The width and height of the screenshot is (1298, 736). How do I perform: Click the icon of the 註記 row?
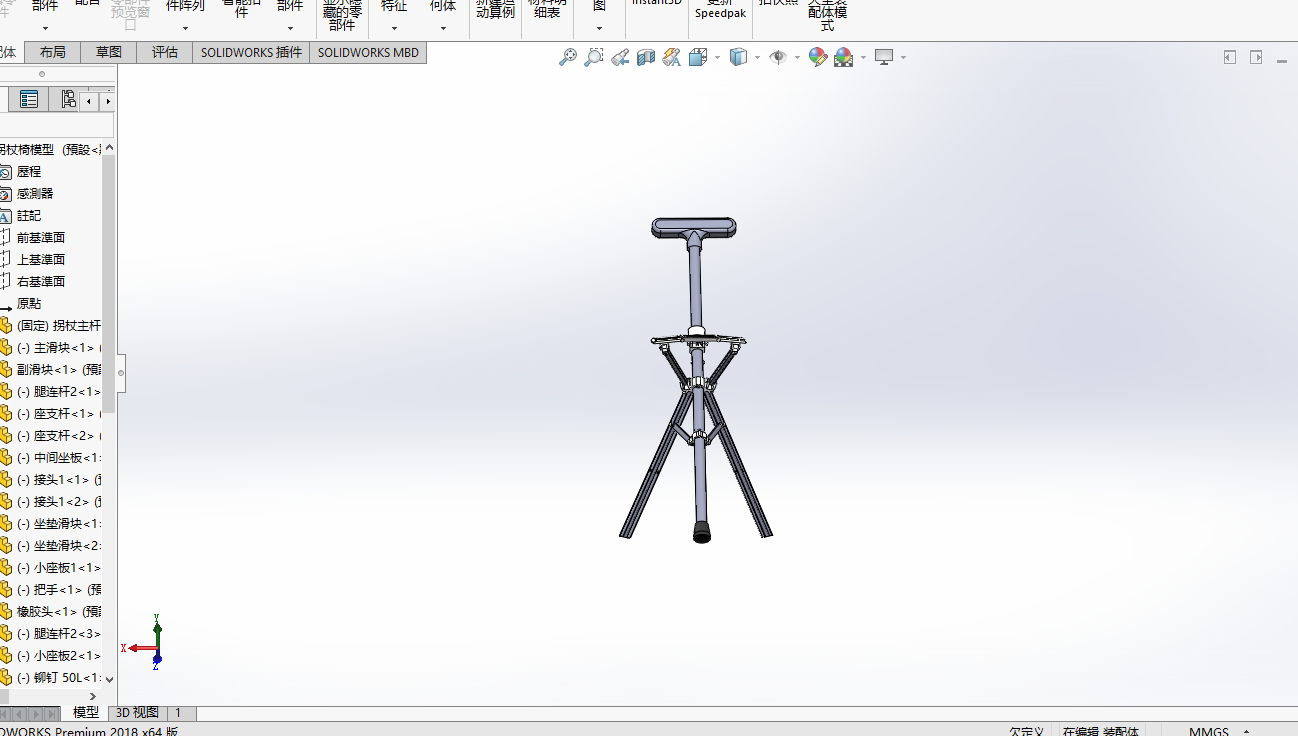(6, 216)
